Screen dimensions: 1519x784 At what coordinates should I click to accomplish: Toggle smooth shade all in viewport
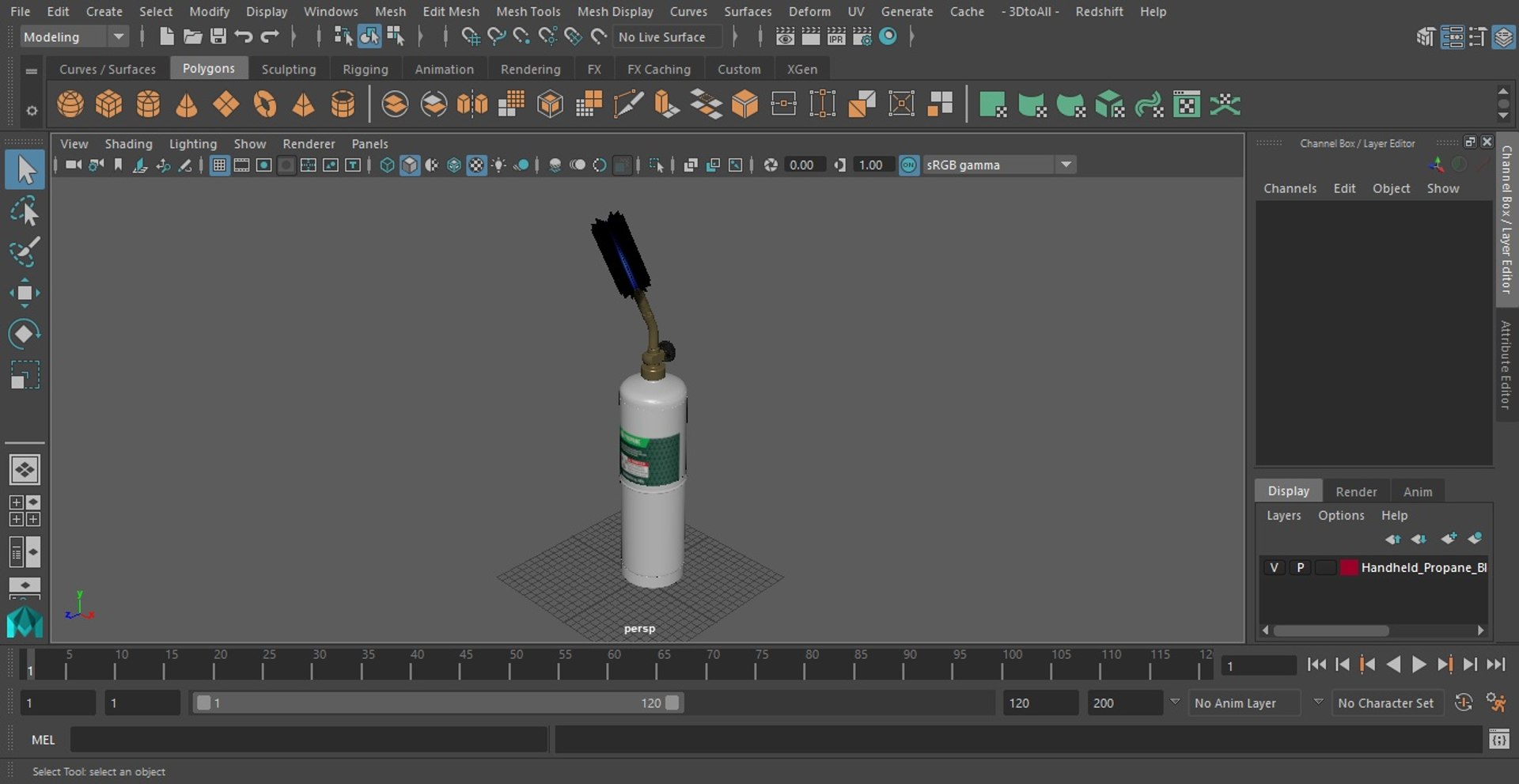coord(410,165)
